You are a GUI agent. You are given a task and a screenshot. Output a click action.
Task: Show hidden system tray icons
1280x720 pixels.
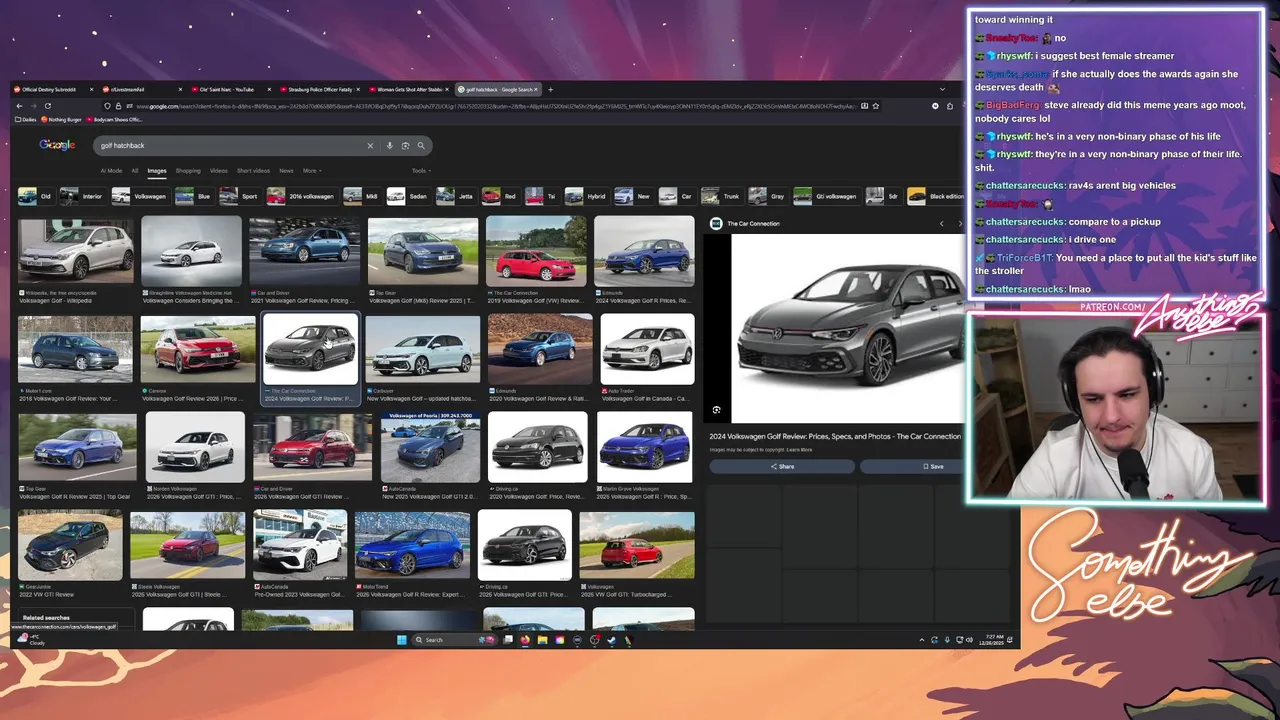(921, 640)
